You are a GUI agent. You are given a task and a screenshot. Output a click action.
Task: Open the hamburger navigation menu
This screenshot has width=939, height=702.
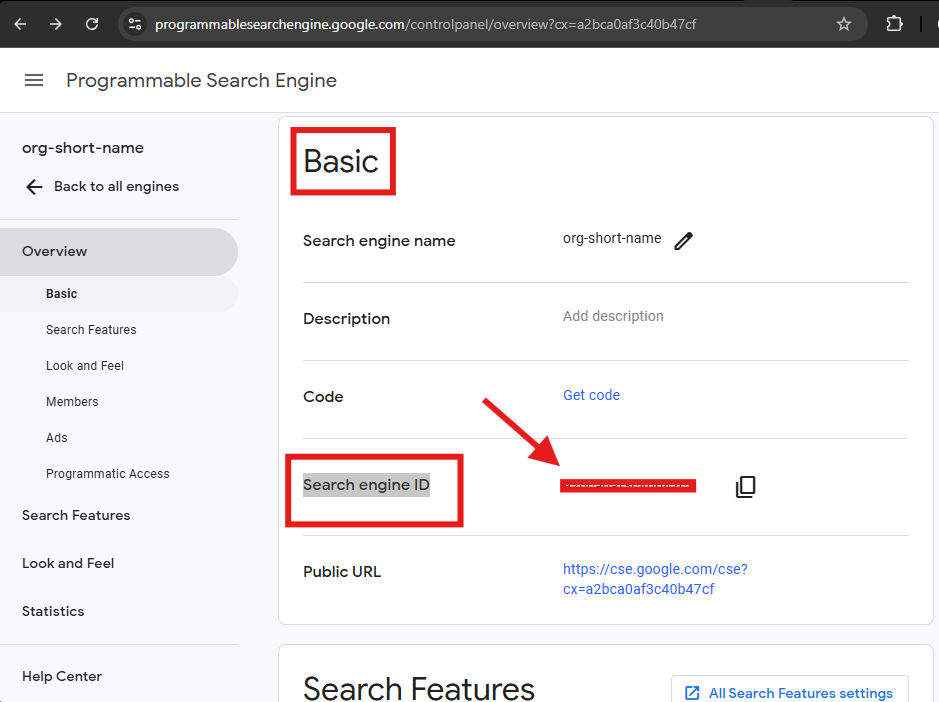point(34,80)
